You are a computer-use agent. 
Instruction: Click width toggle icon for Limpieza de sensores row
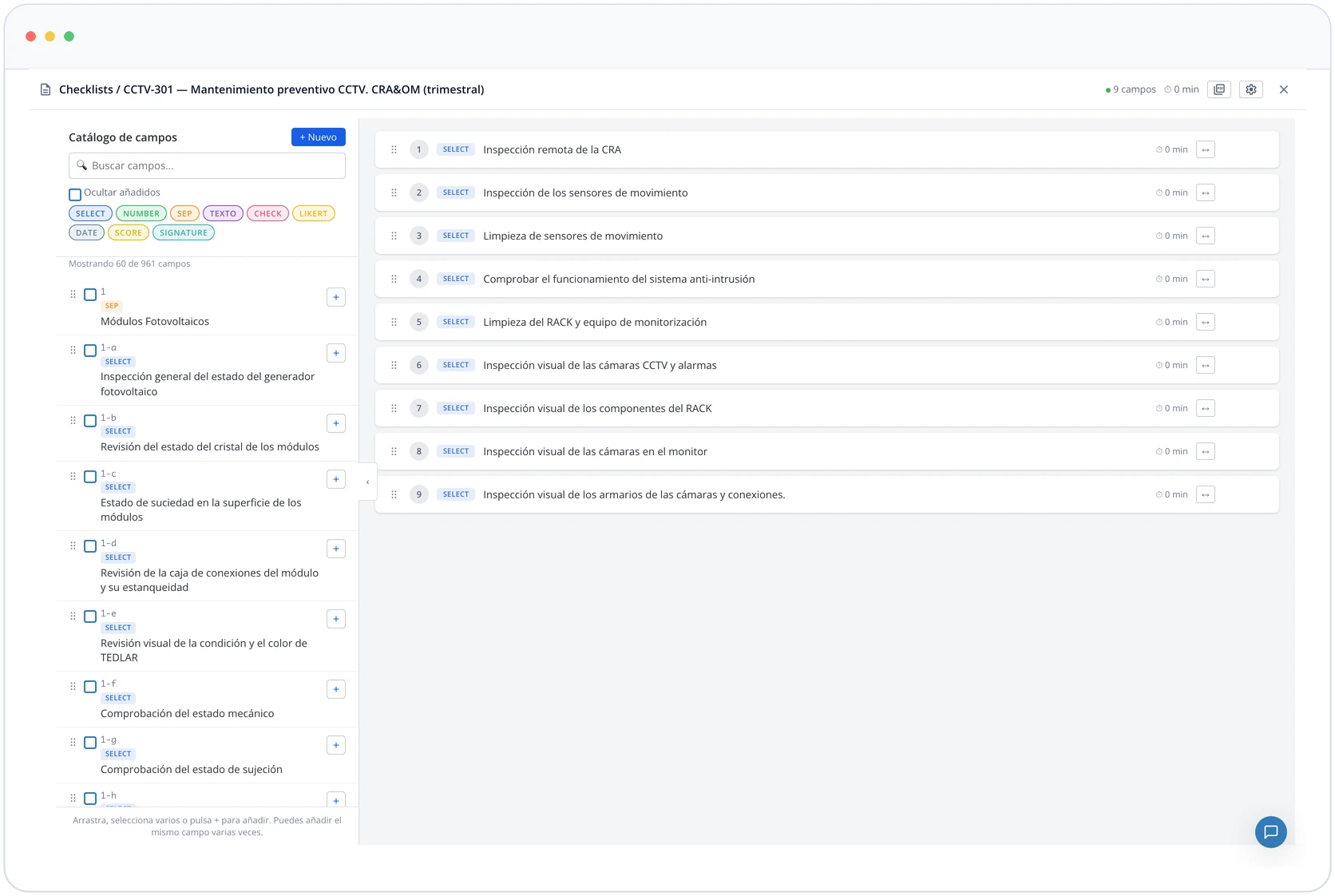(x=1206, y=236)
